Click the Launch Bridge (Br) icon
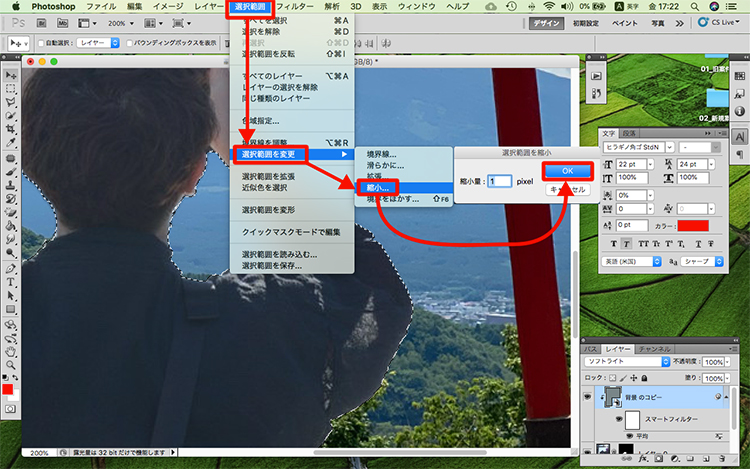Image resolution: width=750 pixels, height=469 pixels. point(42,23)
